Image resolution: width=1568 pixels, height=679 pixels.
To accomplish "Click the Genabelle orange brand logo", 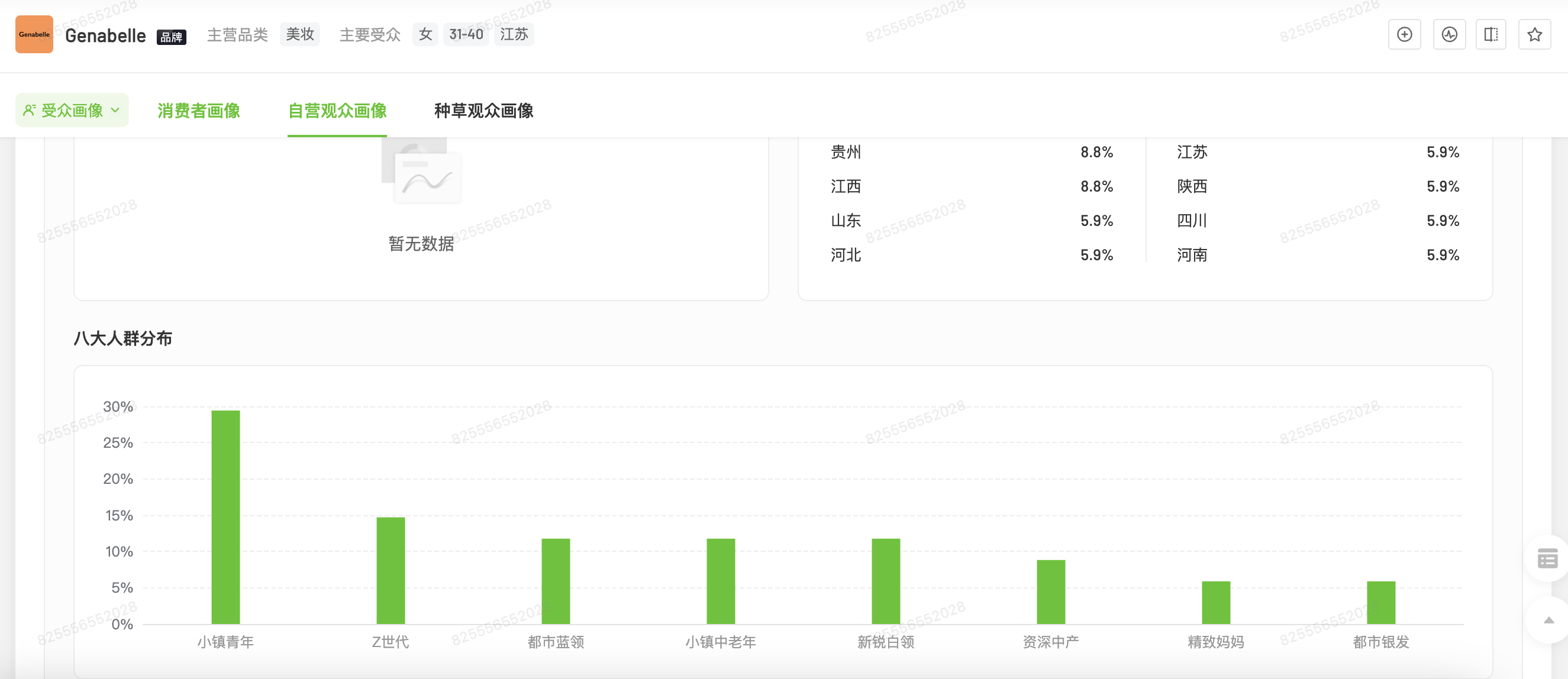I will pyautogui.click(x=34, y=35).
